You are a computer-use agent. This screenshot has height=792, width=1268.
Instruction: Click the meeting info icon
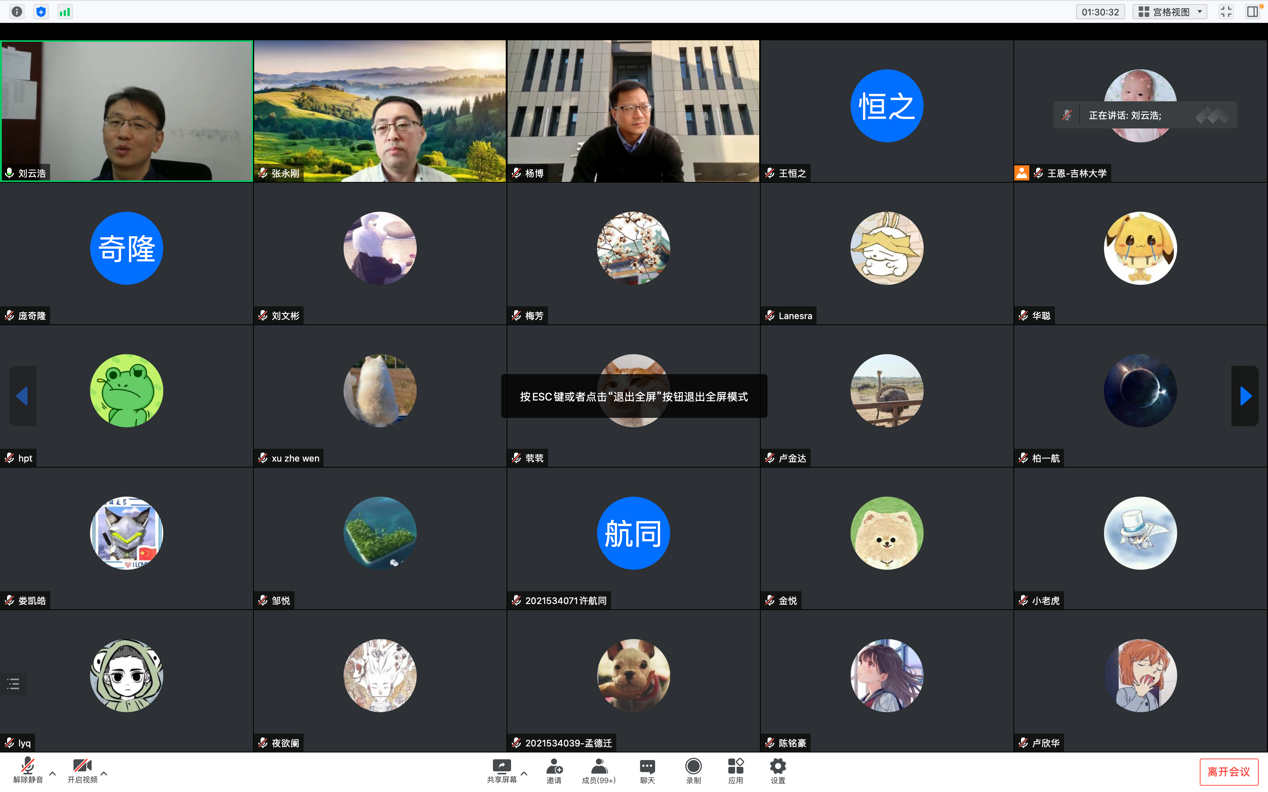[x=17, y=12]
